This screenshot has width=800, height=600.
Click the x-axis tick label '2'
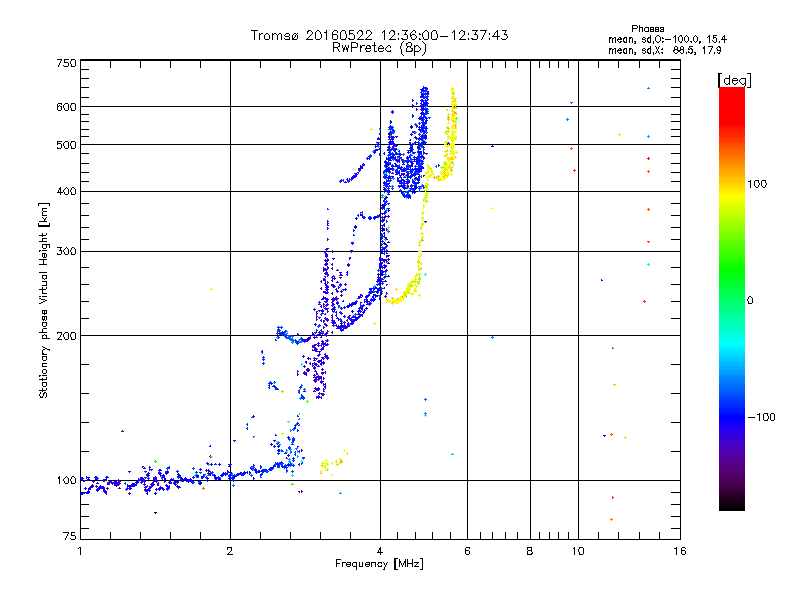230,551
